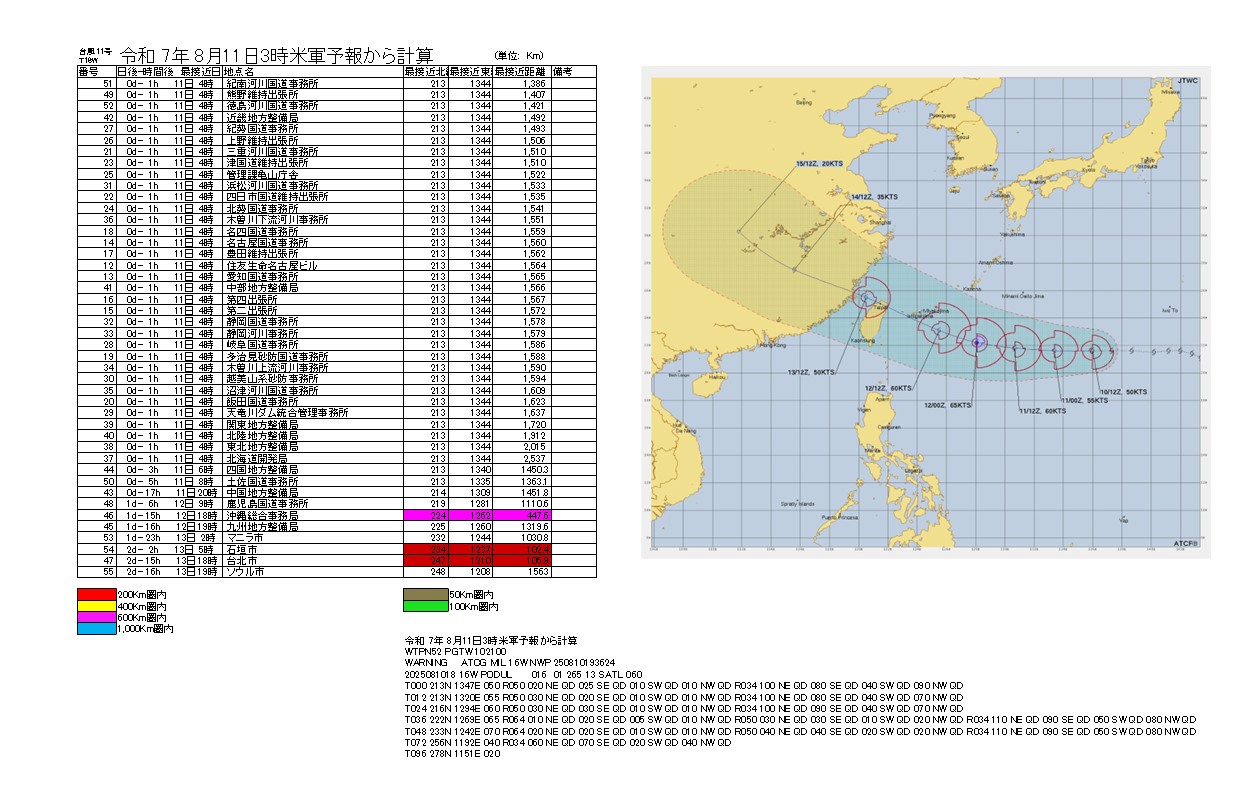Click the 12/12Z, 60KTS forecast label on map
This screenshot has height=796, width=1245.
click(889, 388)
